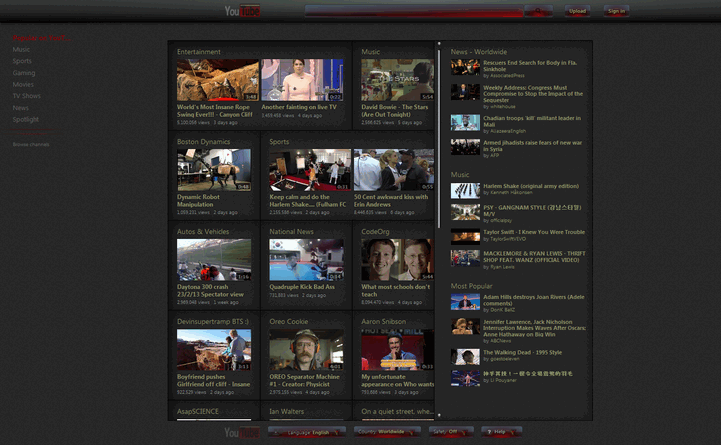Screen dimensions: 721x445
Task: Click the YouTube logo in footer
Action: click(x=242, y=432)
